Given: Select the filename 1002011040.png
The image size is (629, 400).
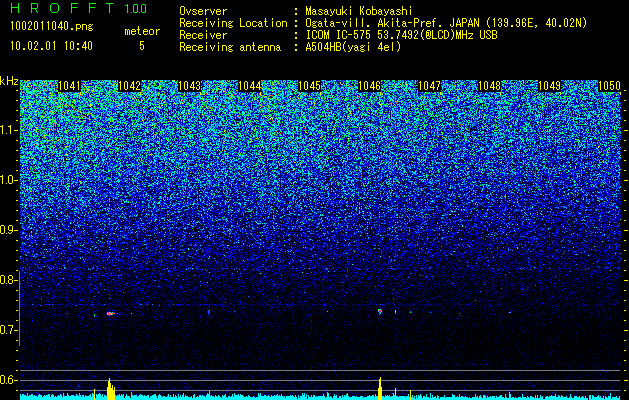Looking at the screenshot, I should [52, 27].
